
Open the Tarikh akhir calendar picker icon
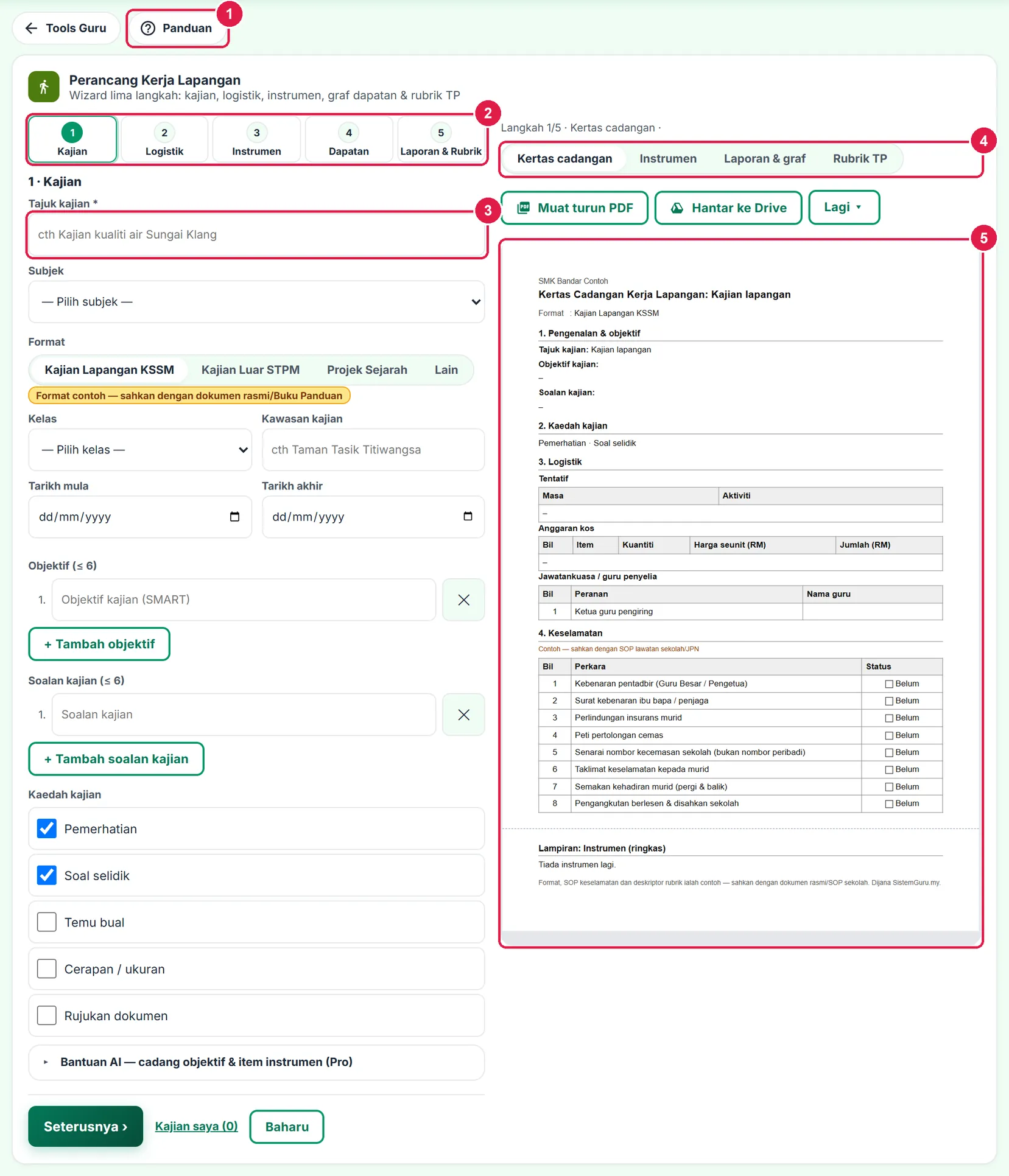468,517
